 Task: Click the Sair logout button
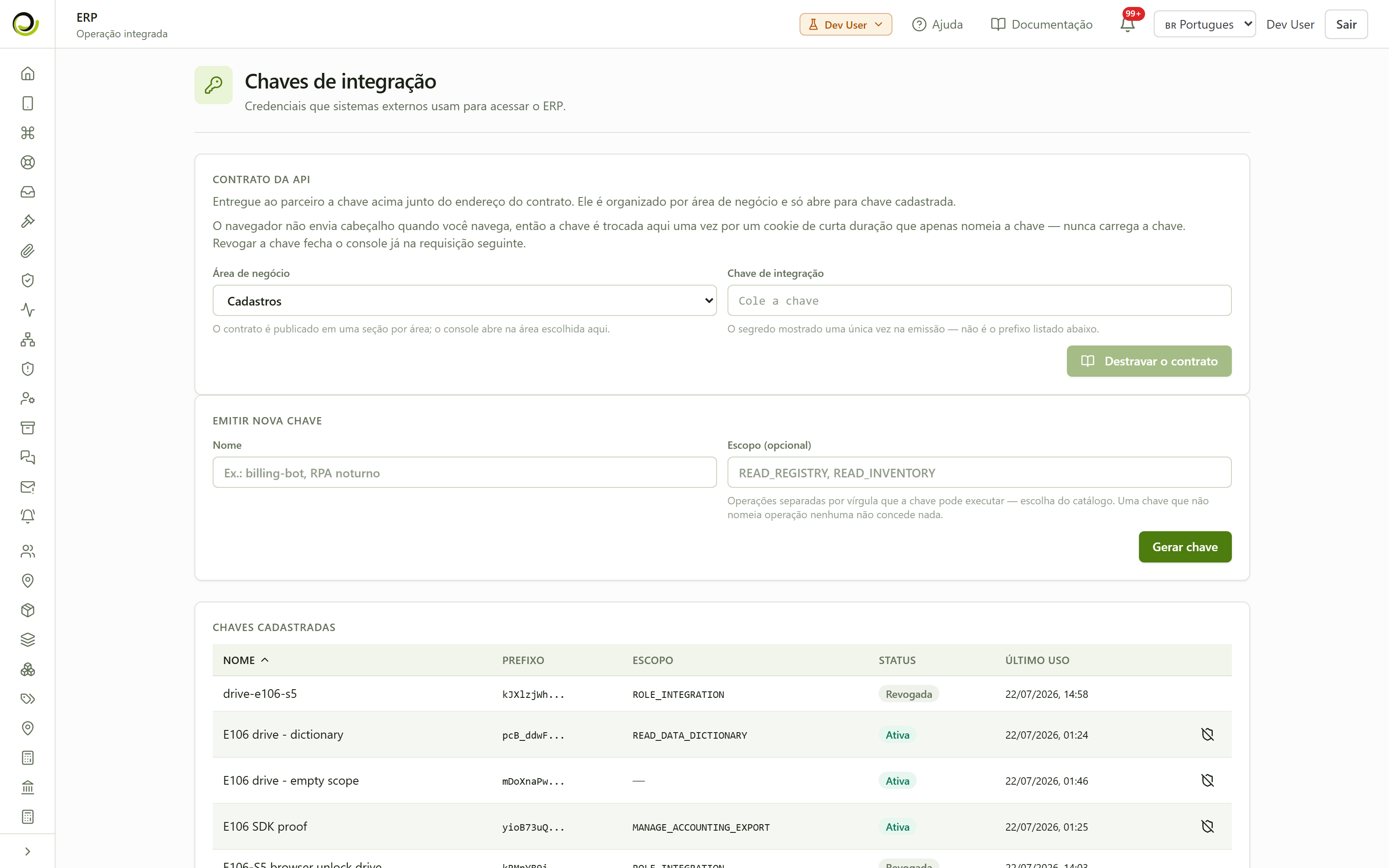1346,24
